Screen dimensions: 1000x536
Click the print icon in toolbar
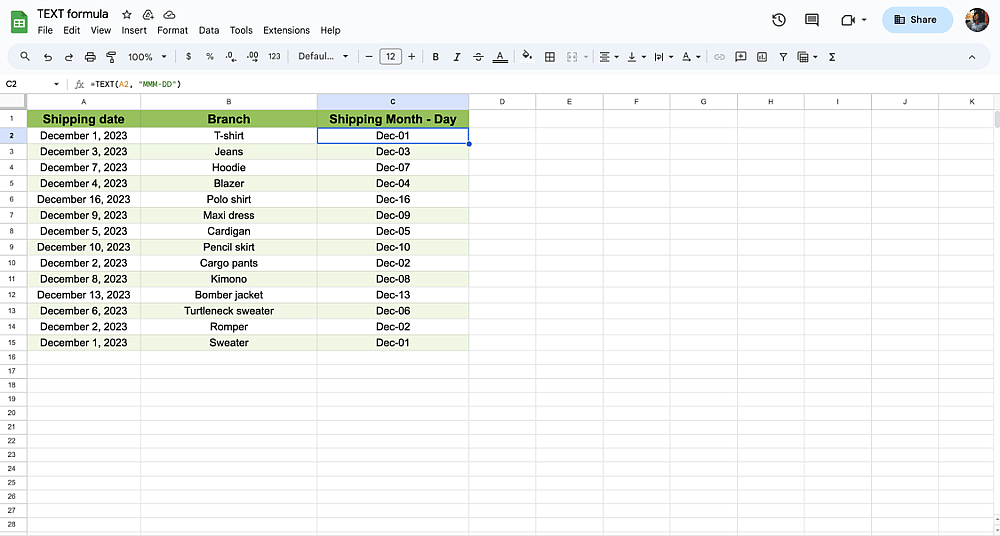pos(90,57)
